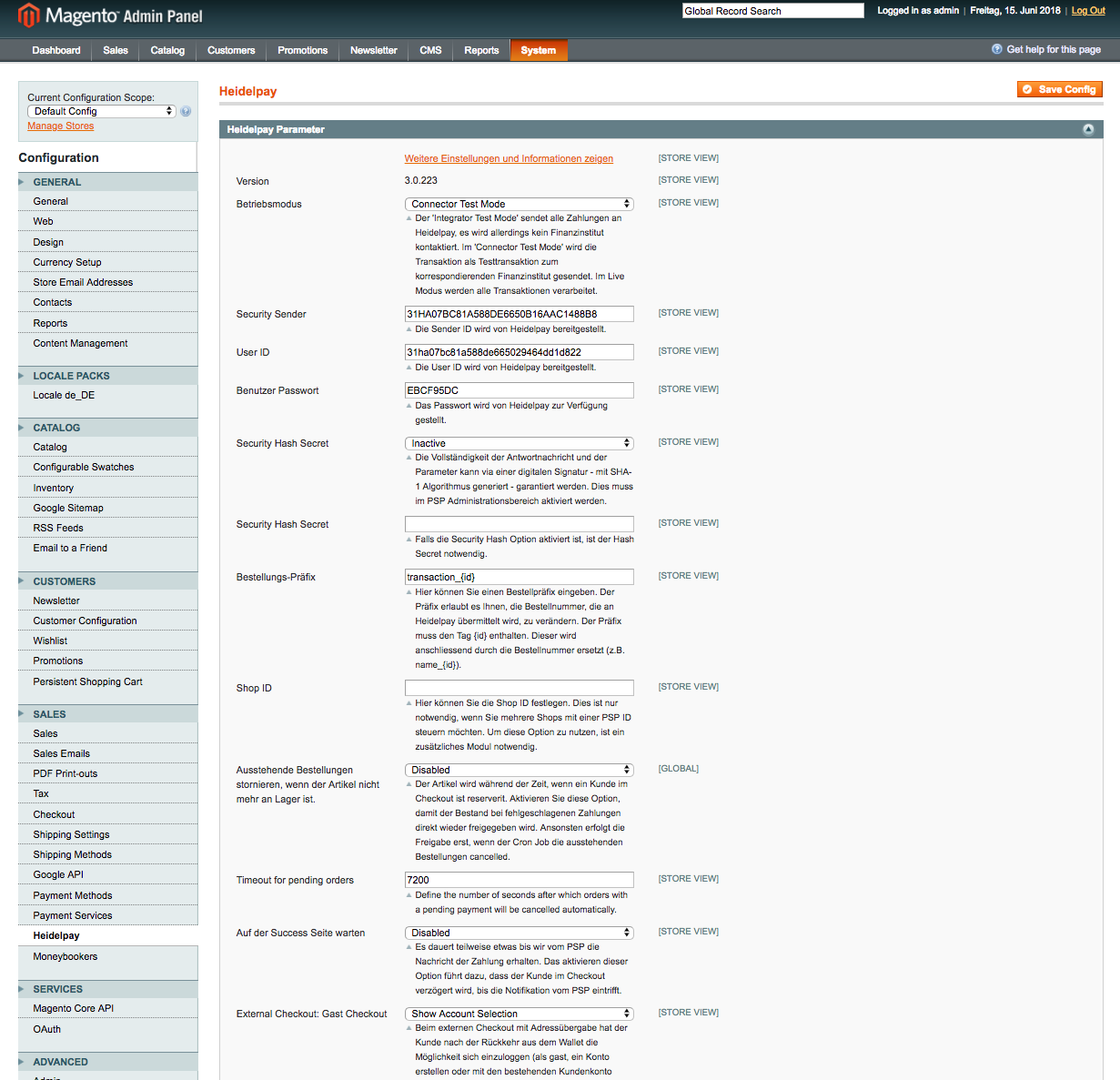Open the Newsletter menu in the top navigation
1120x1080 pixels.
pos(374,50)
